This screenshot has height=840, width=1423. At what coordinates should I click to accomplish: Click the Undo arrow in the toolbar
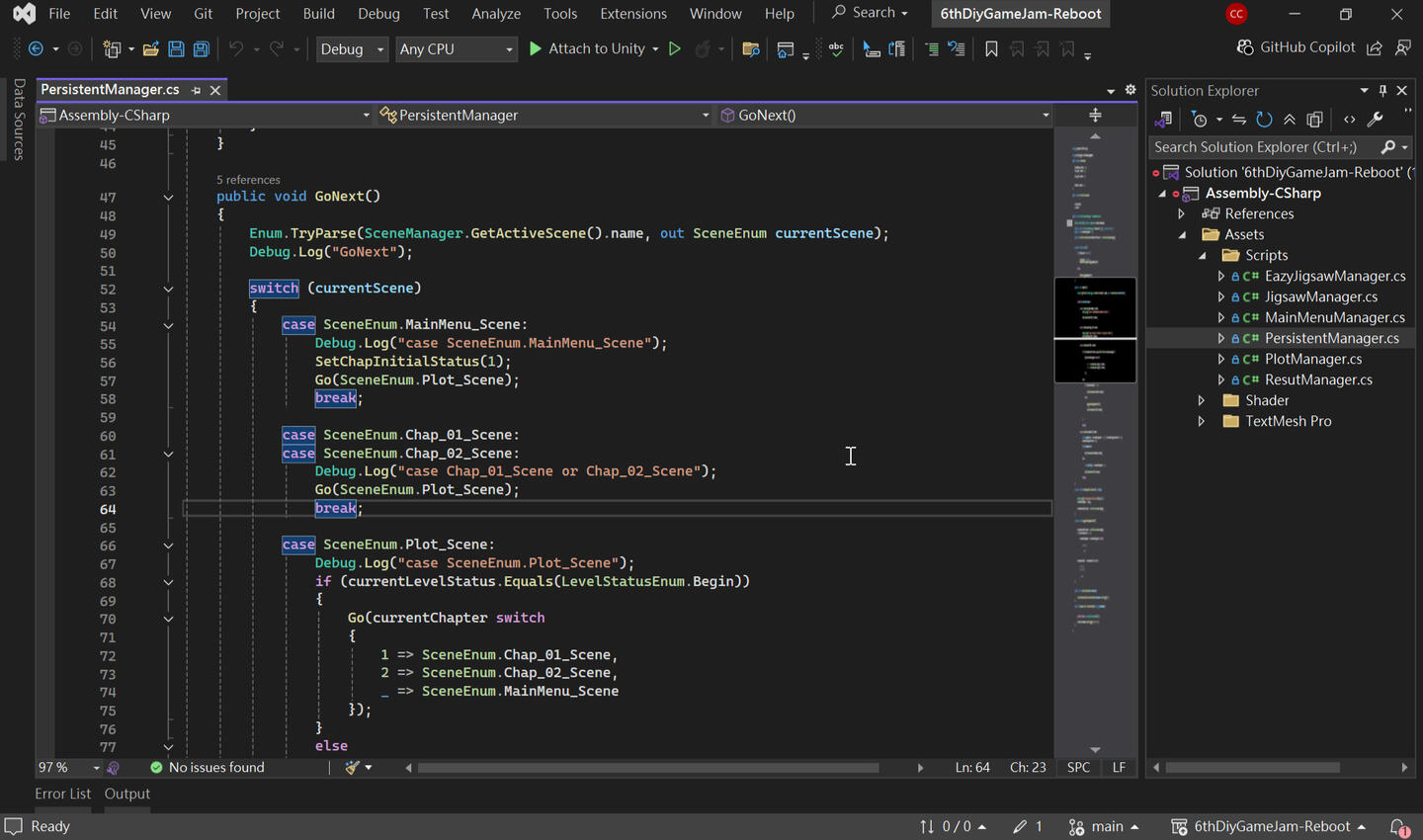point(235,48)
